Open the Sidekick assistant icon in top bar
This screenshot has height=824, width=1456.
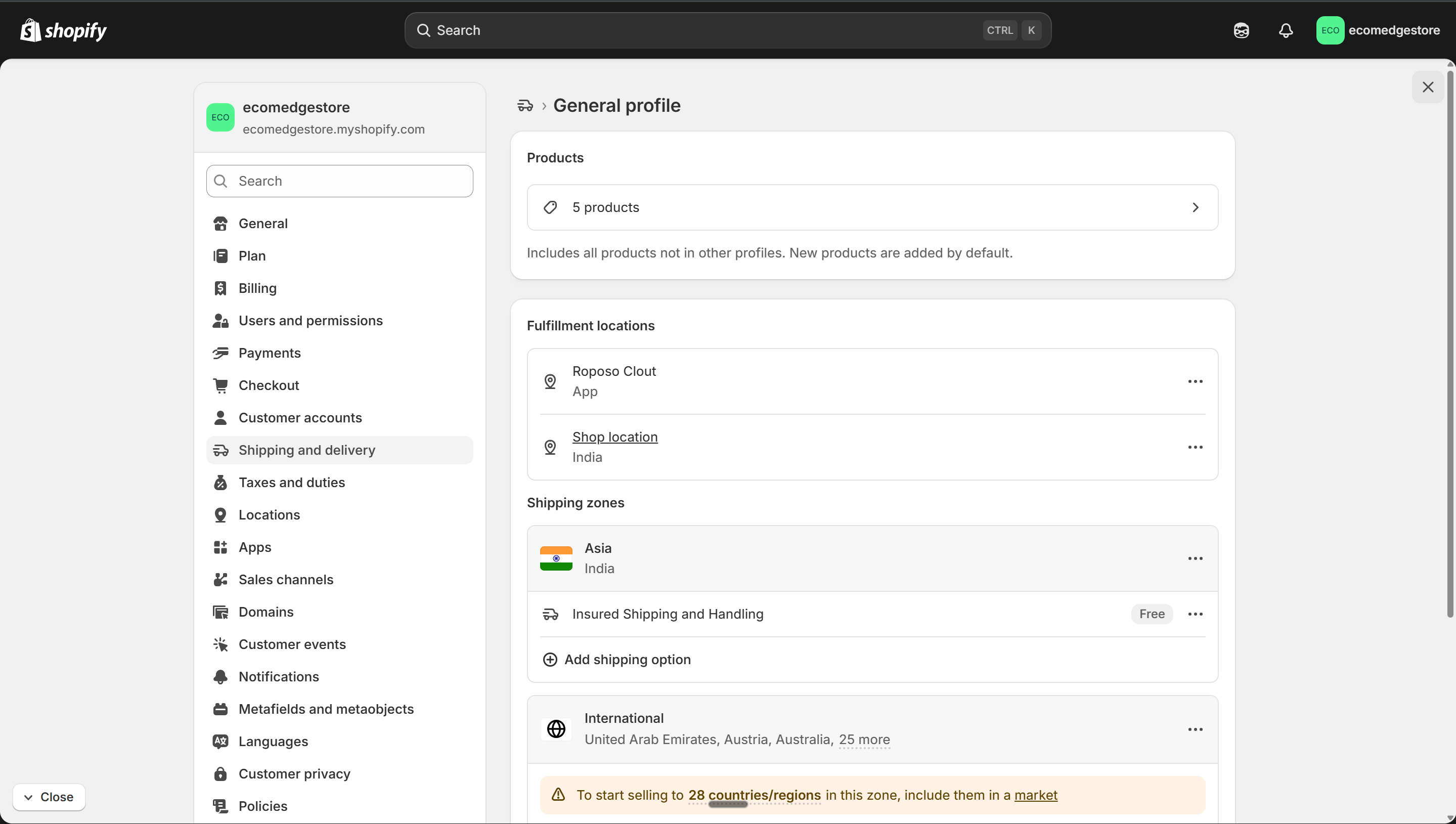[1241, 30]
